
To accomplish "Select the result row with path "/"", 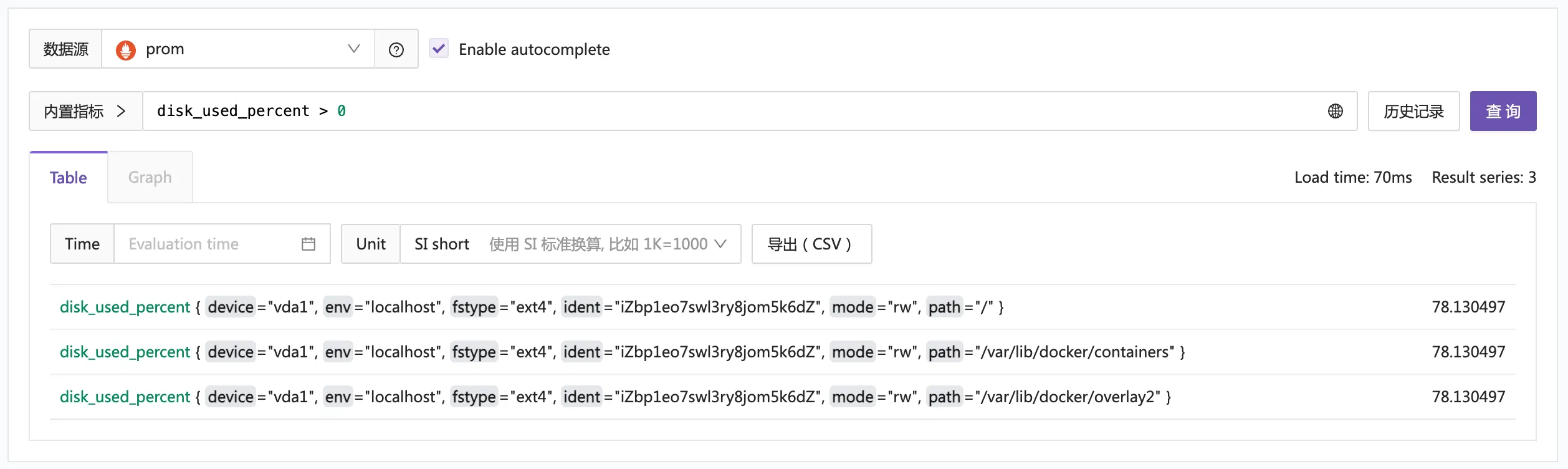I will [783, 307].
